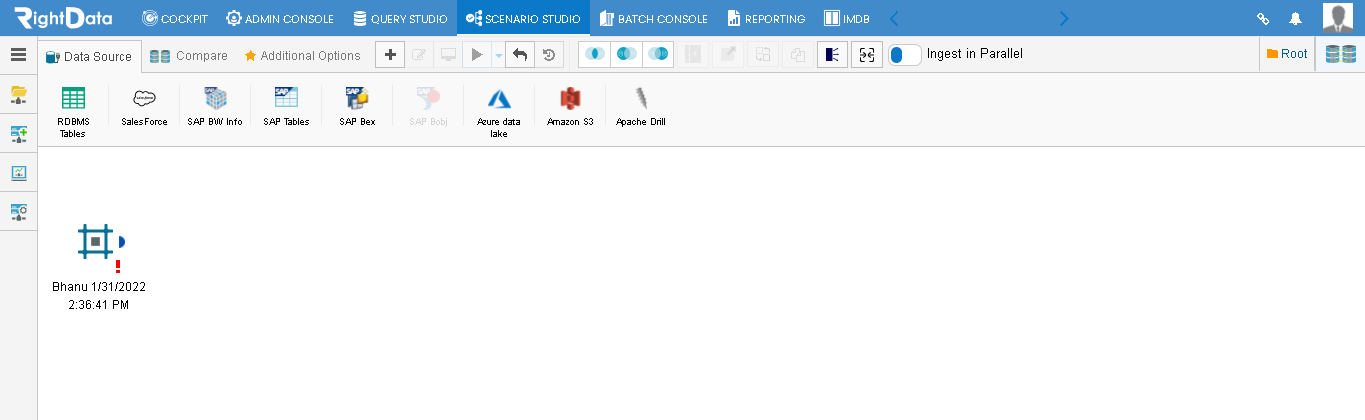Click the history restore button
Image resolution: width=1365 pixels, height=420 pixels.
coord(548,55)
